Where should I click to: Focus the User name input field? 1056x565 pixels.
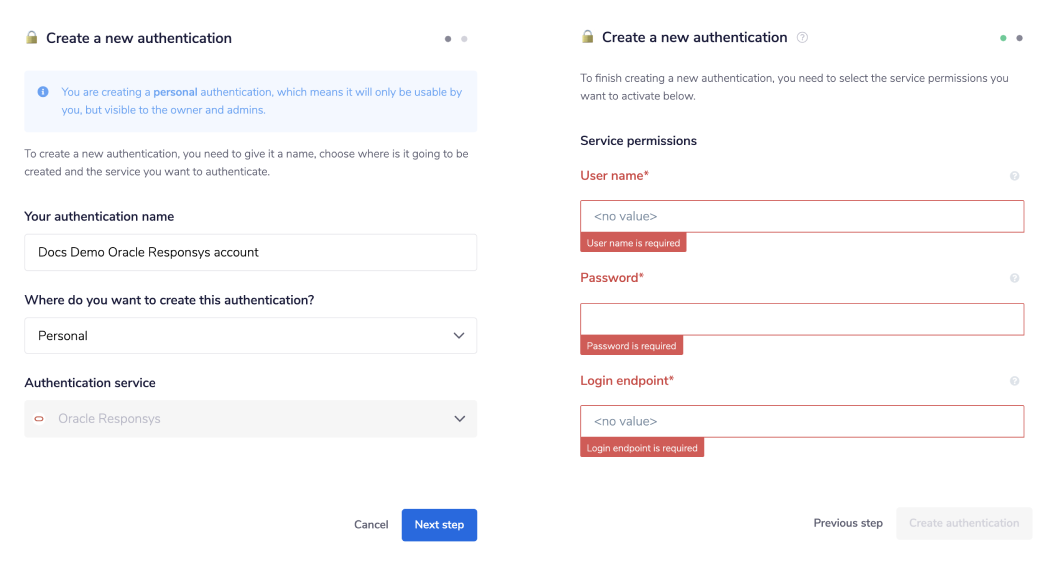click(802, 216)
